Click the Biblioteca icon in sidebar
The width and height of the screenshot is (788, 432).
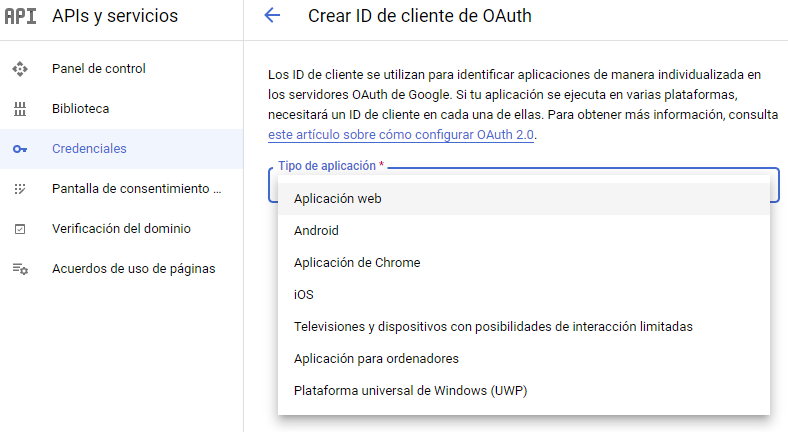[20, 109]
